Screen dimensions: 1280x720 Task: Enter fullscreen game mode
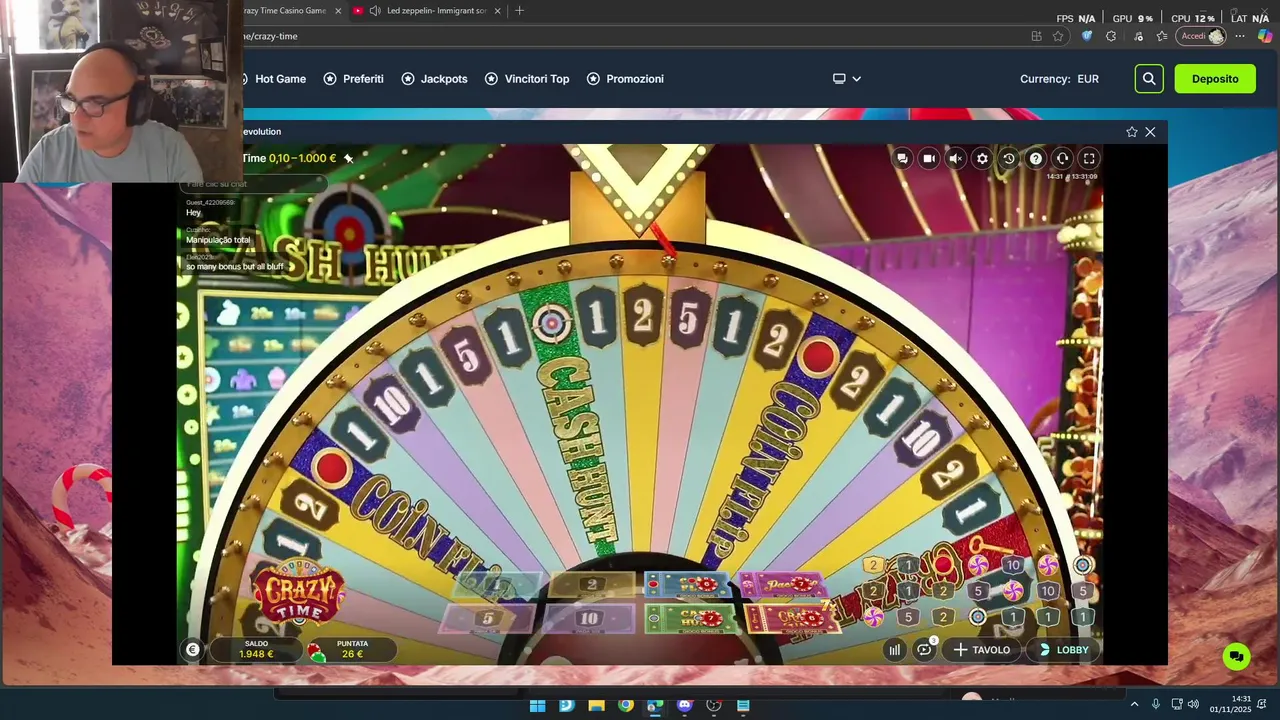[x=1089, y=158]
